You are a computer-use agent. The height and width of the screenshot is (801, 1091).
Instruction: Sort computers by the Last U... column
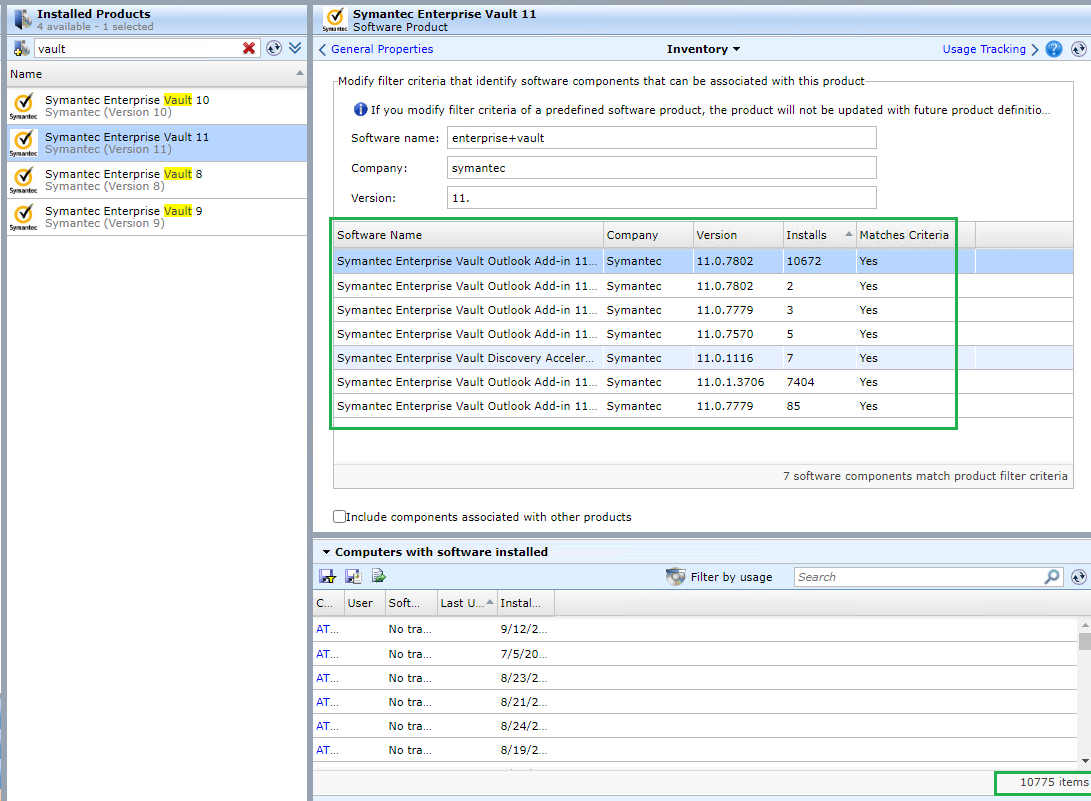467,603
